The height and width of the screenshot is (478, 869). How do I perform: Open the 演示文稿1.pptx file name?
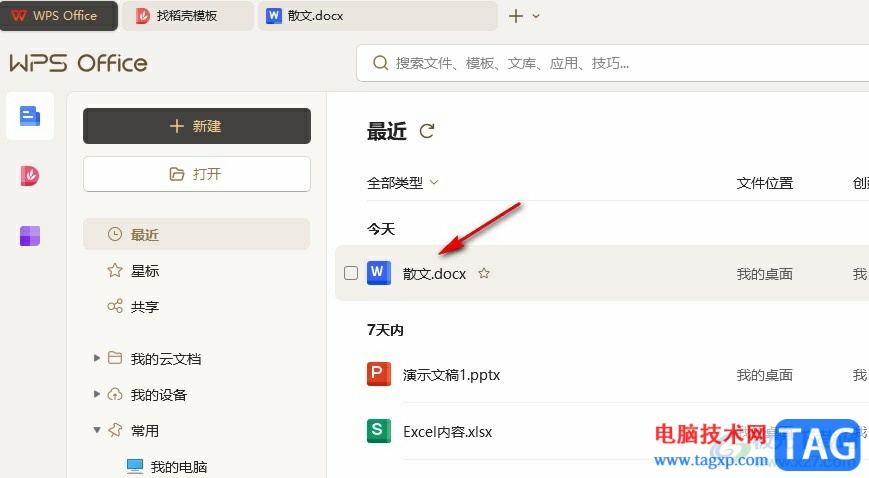point(451,375)
